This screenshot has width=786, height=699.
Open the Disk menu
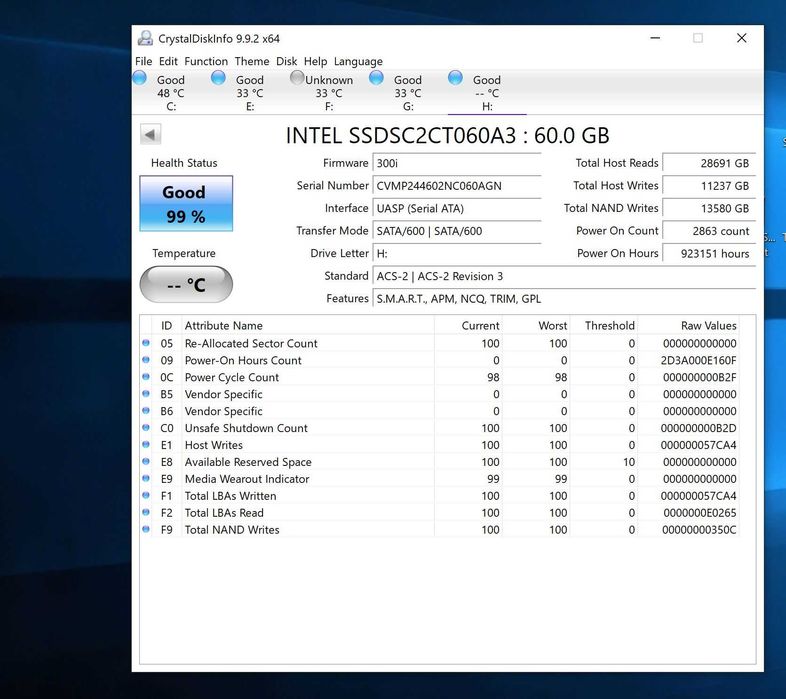click(286, 61)
